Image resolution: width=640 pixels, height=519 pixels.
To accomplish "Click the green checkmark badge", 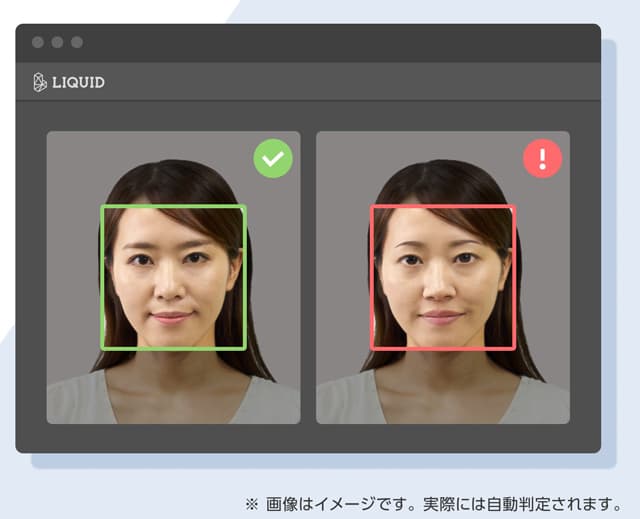I will (x=272, y=158).
